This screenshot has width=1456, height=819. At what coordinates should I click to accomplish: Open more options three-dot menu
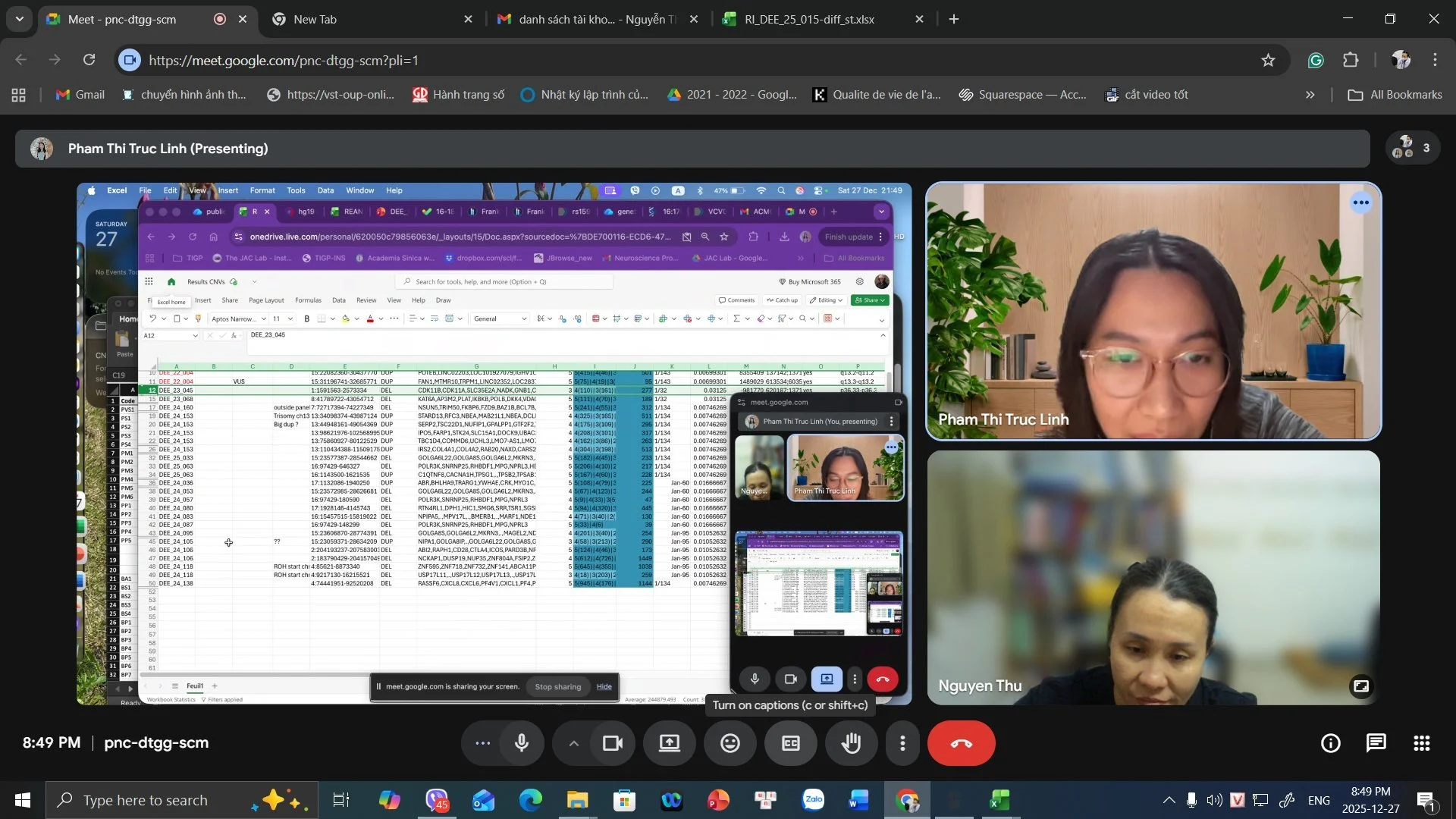coord(902,743)
